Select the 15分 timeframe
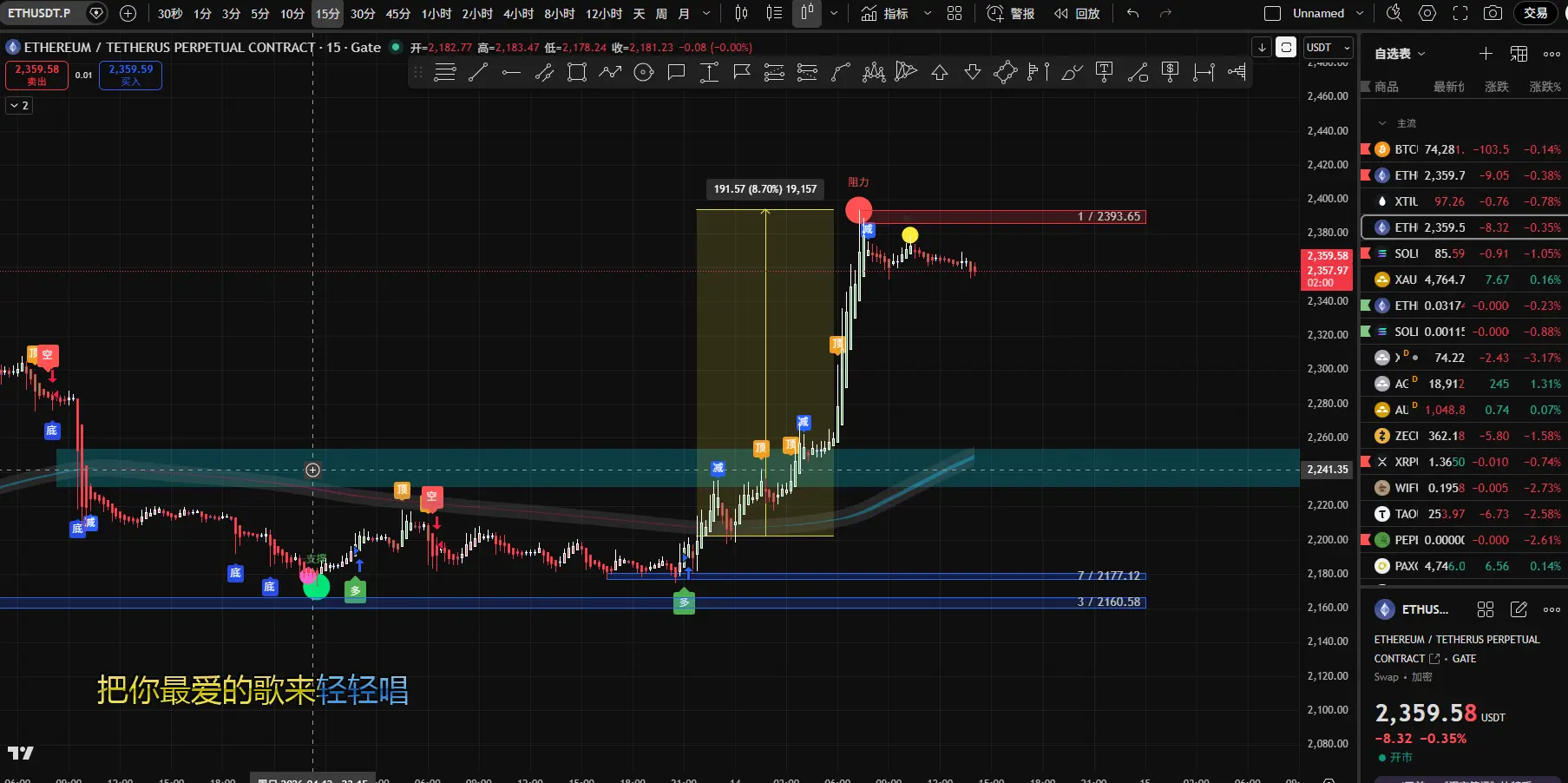This screenshot has width=1568, height=783. pyautogui.click(x=327, y=13)
